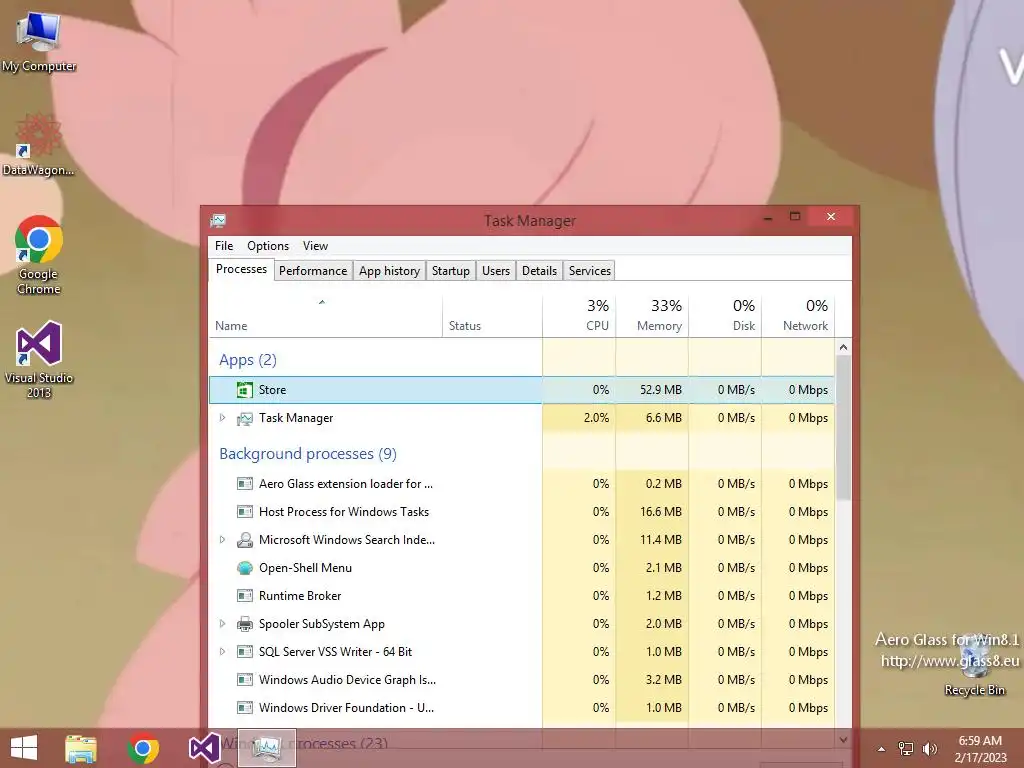Switch to the Services tab

coord(590,271)
